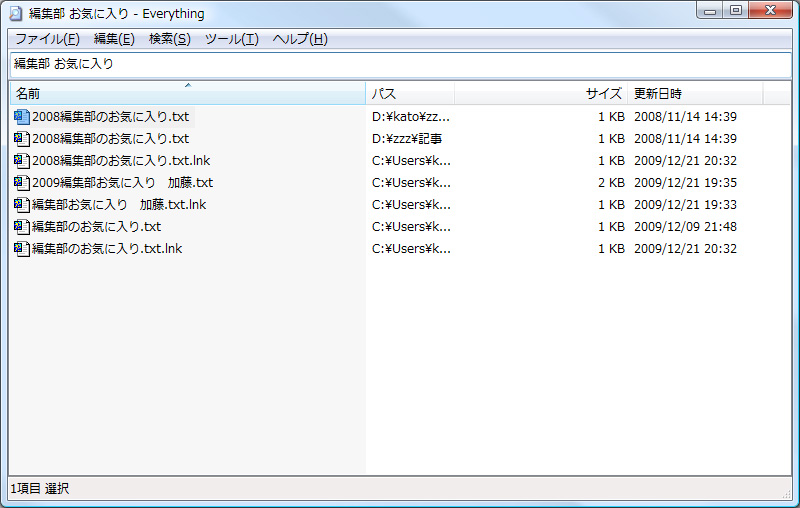
Task: Open the ツール(T) menu
Action: click(232, 39)
